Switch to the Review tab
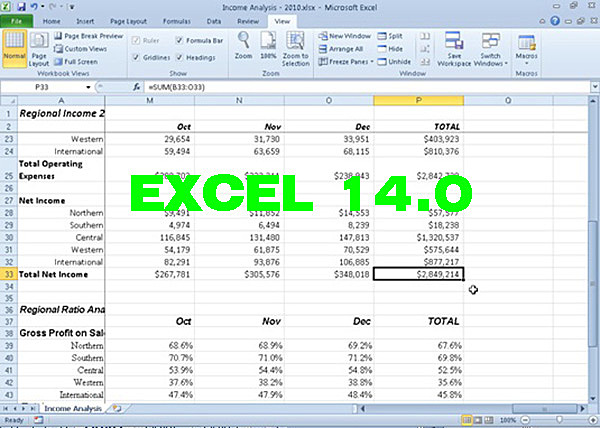 248,21
